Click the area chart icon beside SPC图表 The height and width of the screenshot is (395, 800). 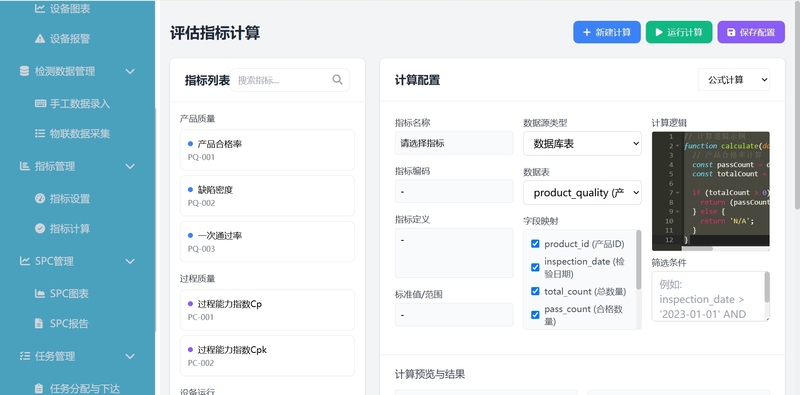point(40,293)
